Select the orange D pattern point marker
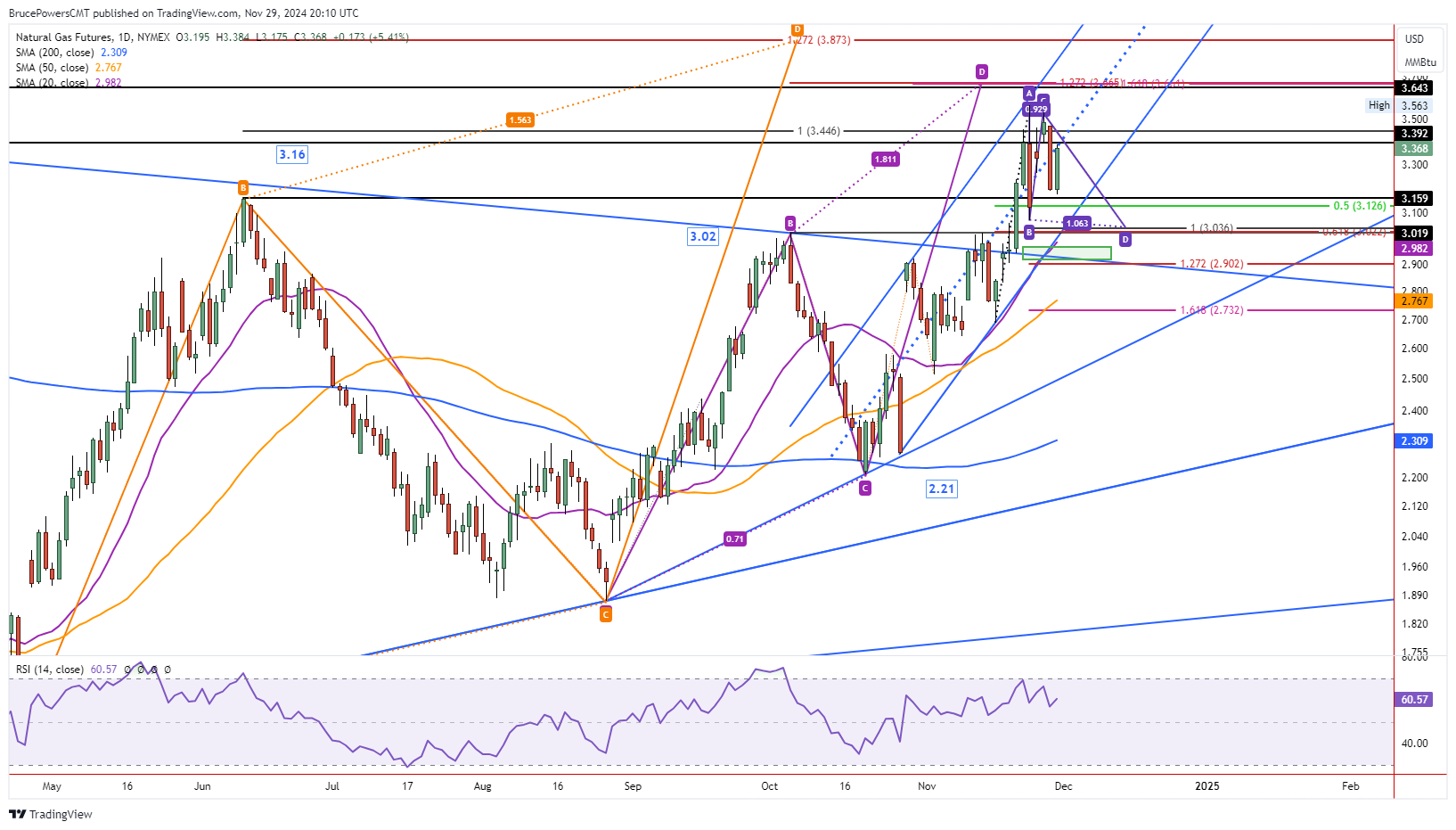Image resolution: width=1456 pixels, height=830 pixels. (x=798, y=29)
